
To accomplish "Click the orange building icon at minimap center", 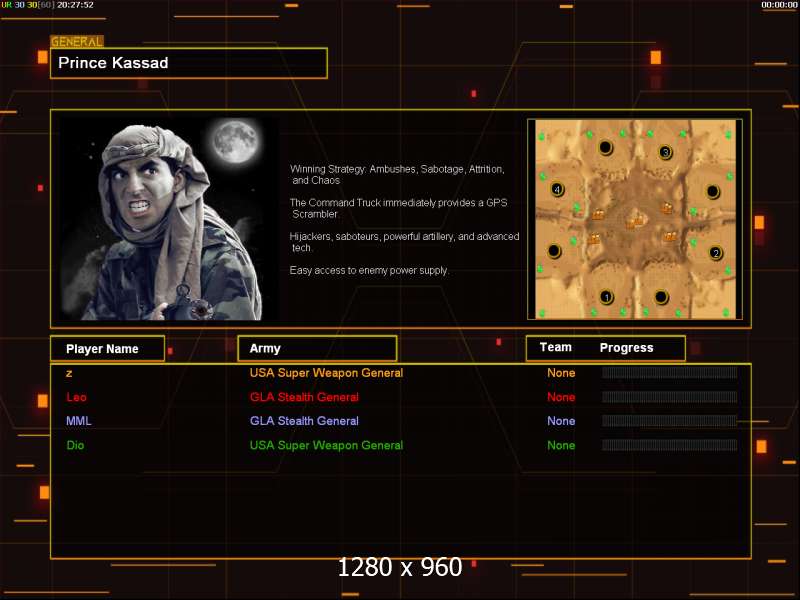I will point(635,222).
